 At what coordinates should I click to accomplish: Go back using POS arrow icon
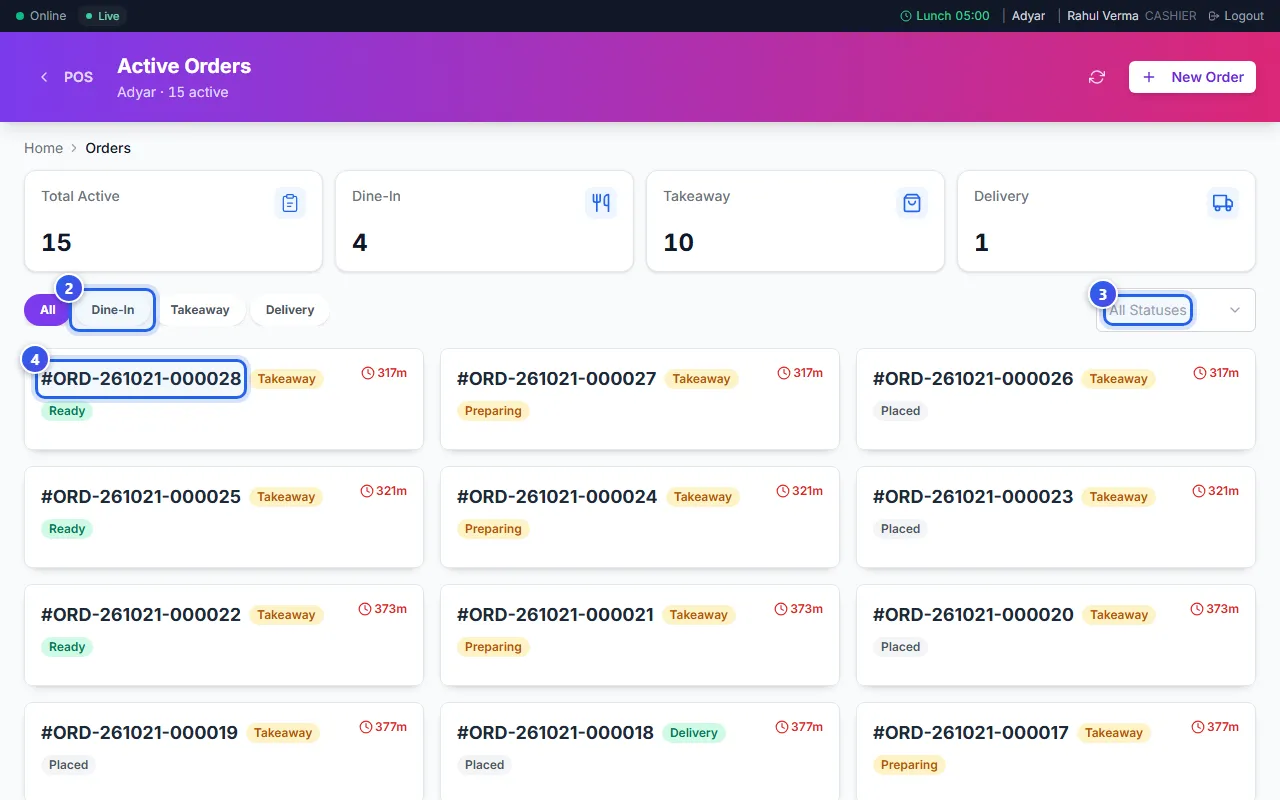pyautogui.click(x=44, y=77)
